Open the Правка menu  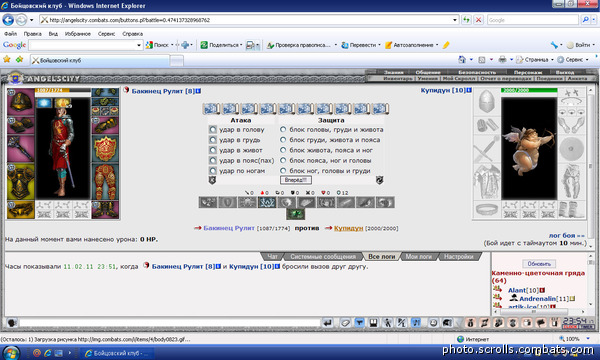(x=33, y=34)
